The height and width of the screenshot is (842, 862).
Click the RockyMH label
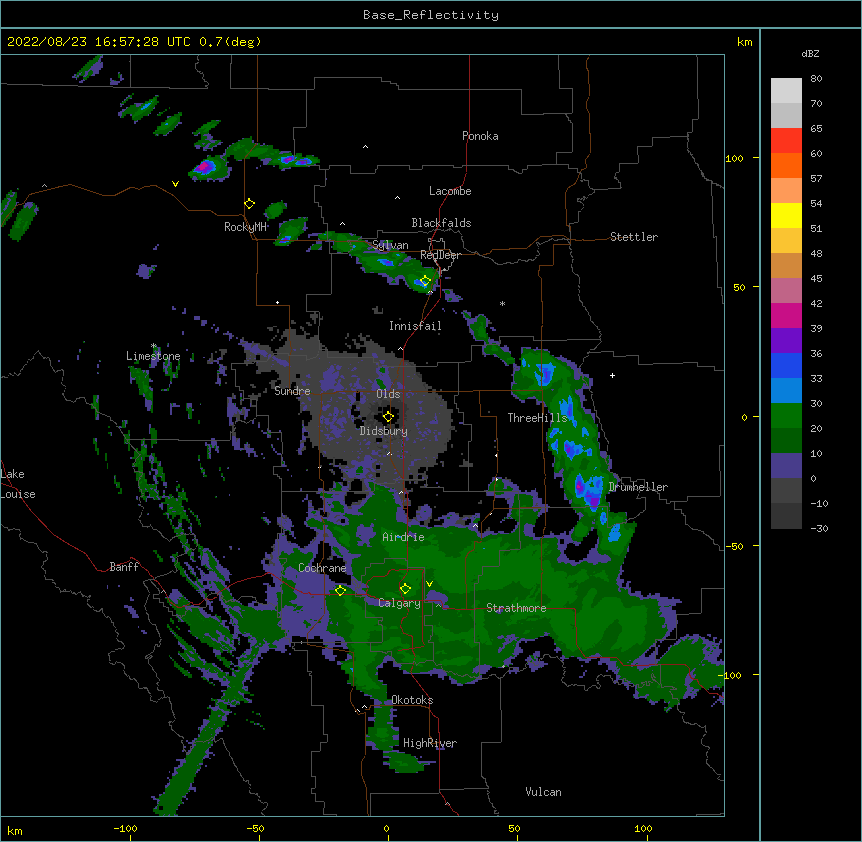245,227
